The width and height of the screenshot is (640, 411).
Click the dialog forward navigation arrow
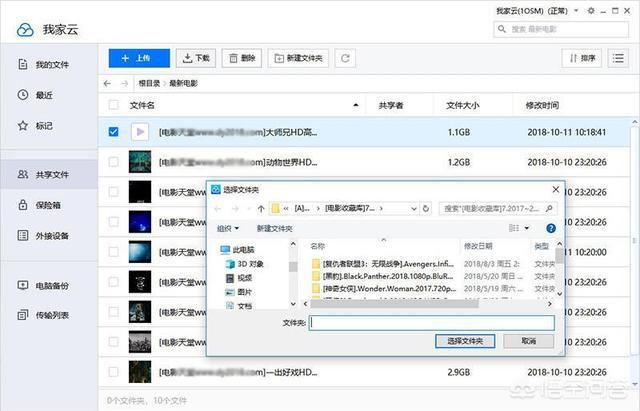[235, 209]
